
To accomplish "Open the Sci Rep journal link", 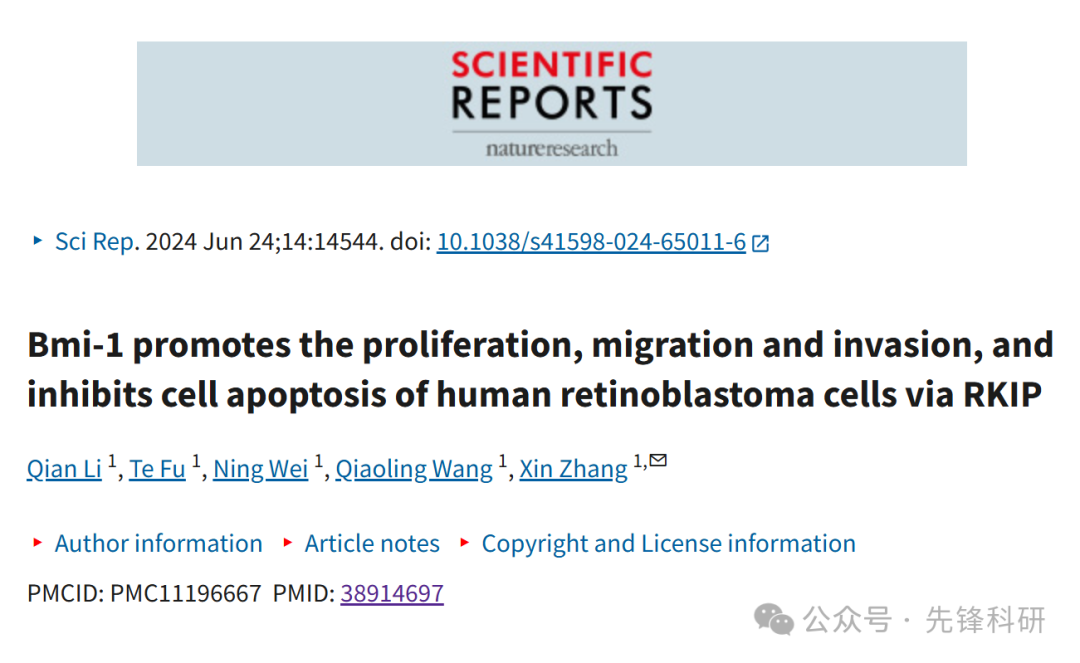I will [x=95, y=242].
